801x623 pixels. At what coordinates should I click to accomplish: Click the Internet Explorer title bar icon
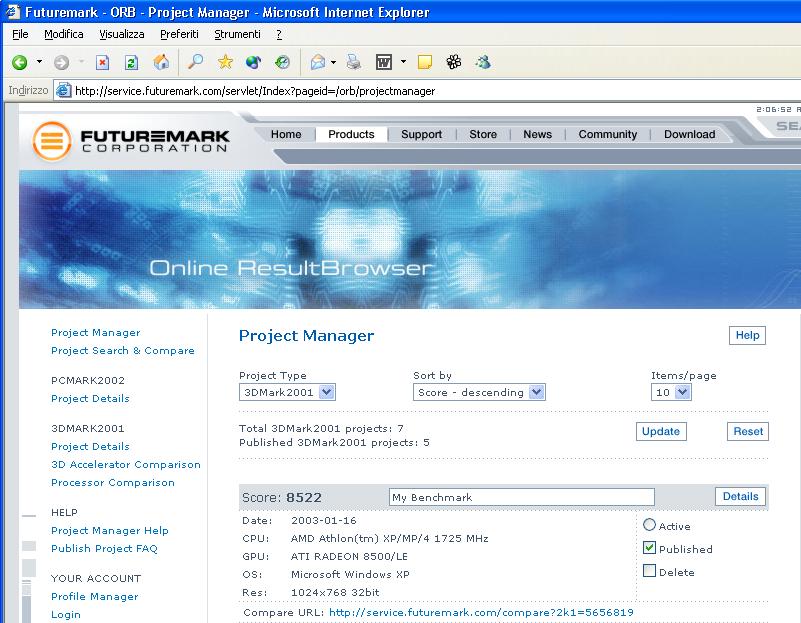click(x=12, y=11)
